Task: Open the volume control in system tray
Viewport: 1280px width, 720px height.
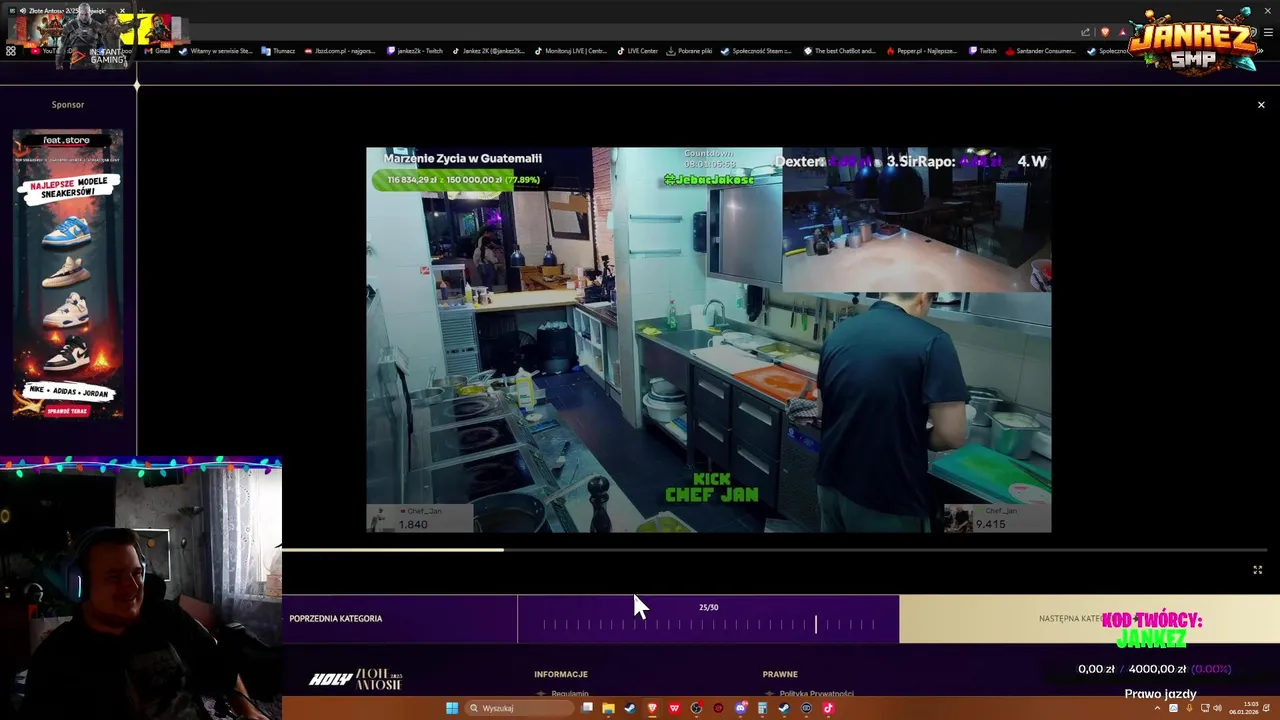Action: click(x=1218, y=708)
